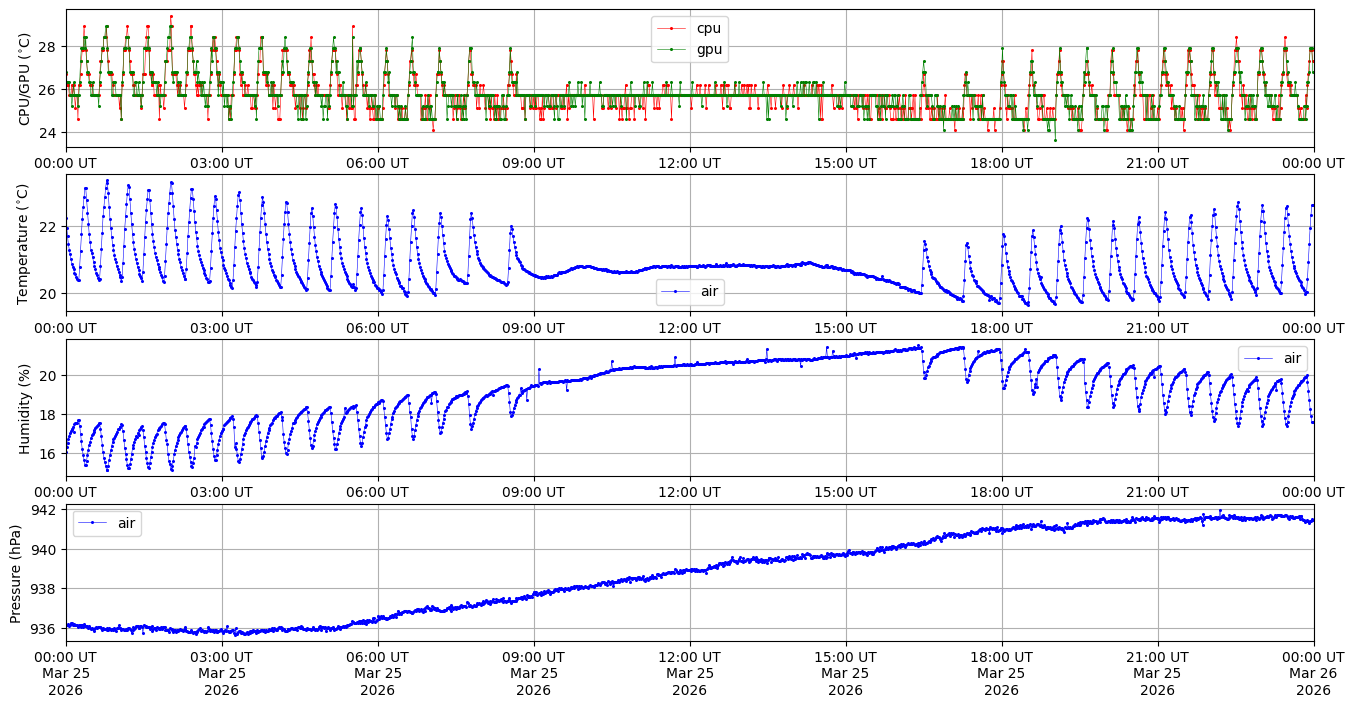Click the air legend in Temperature plot
Viewport: 1354px width, 707px height.
689,292
